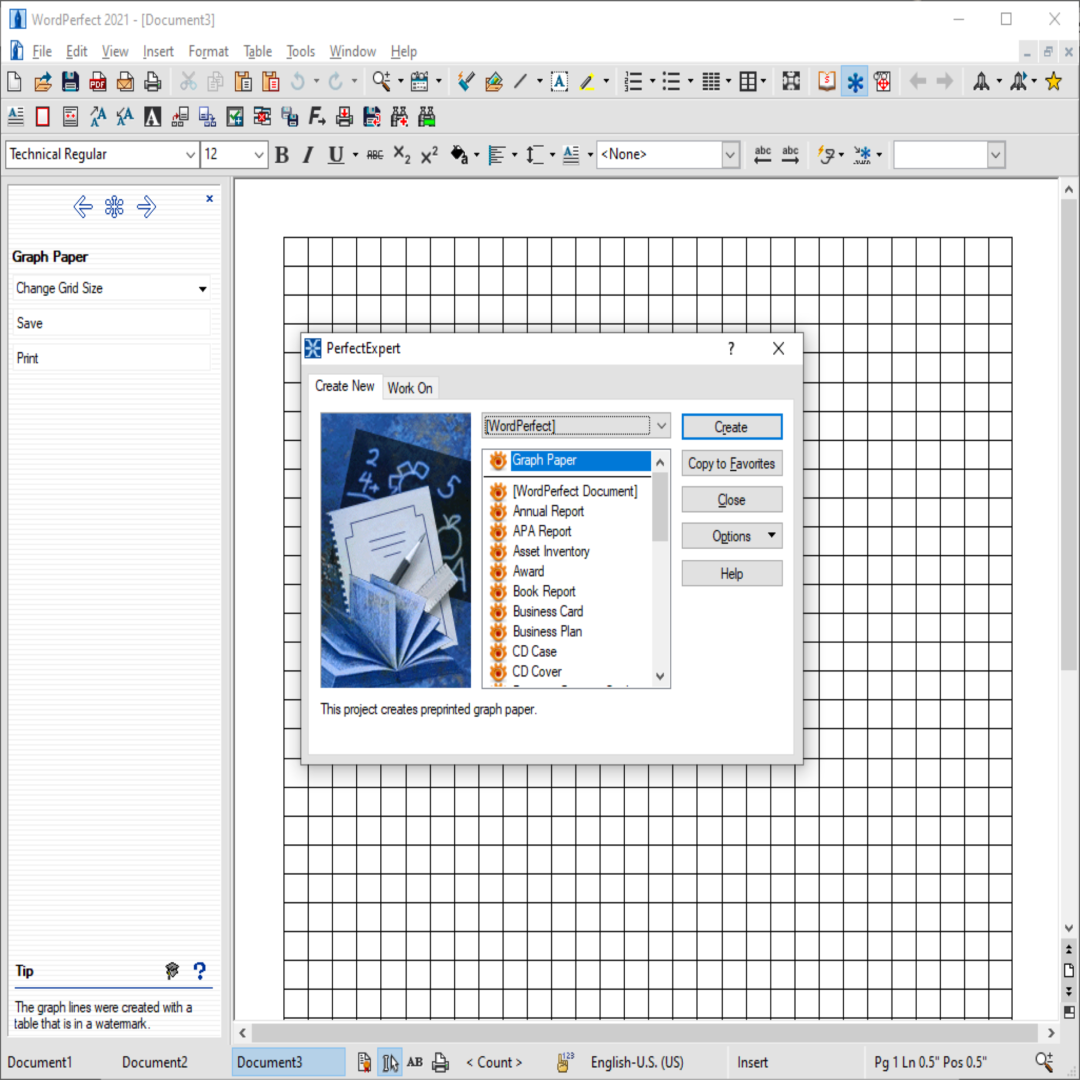Open the font size 12 dropdown
The width and height of the screenshot is (1080, 1080).
click(x=259, y=155)
